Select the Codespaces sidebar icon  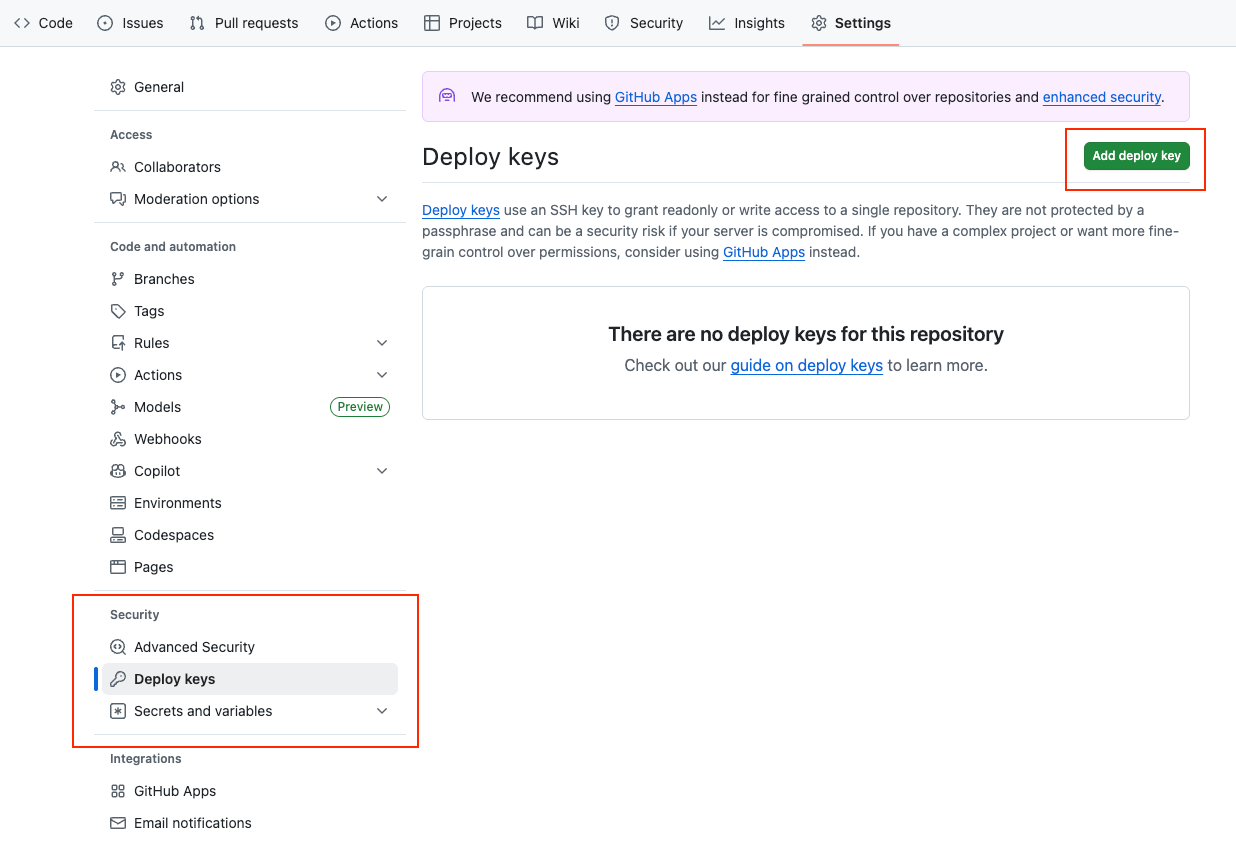[118, 535]
